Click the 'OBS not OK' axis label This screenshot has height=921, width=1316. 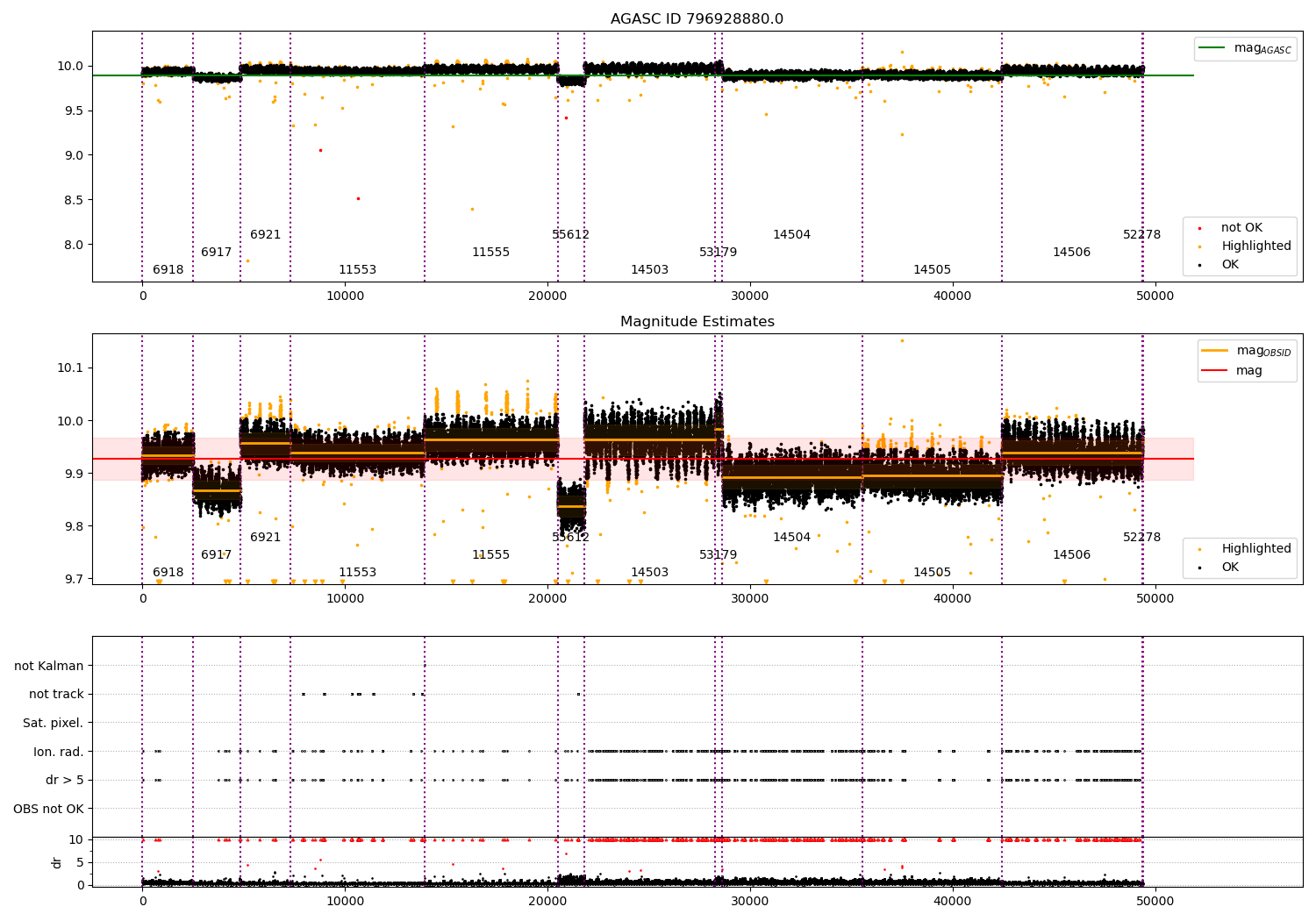48,809
